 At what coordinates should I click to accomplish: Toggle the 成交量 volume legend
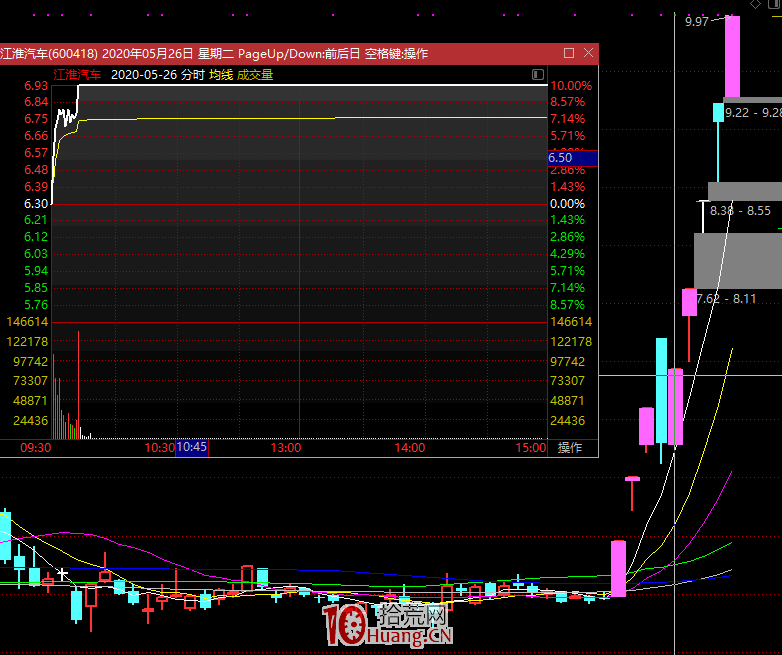coord(255,74)
